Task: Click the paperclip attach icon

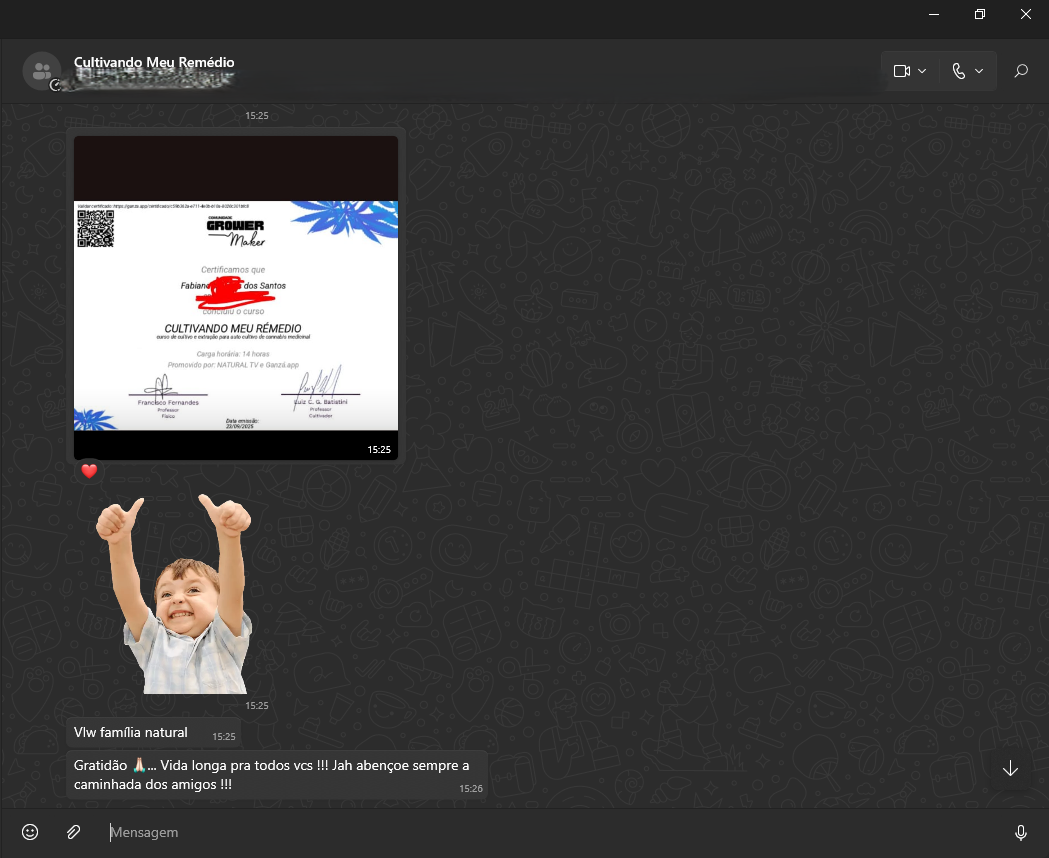Action: tap(73, 832)
